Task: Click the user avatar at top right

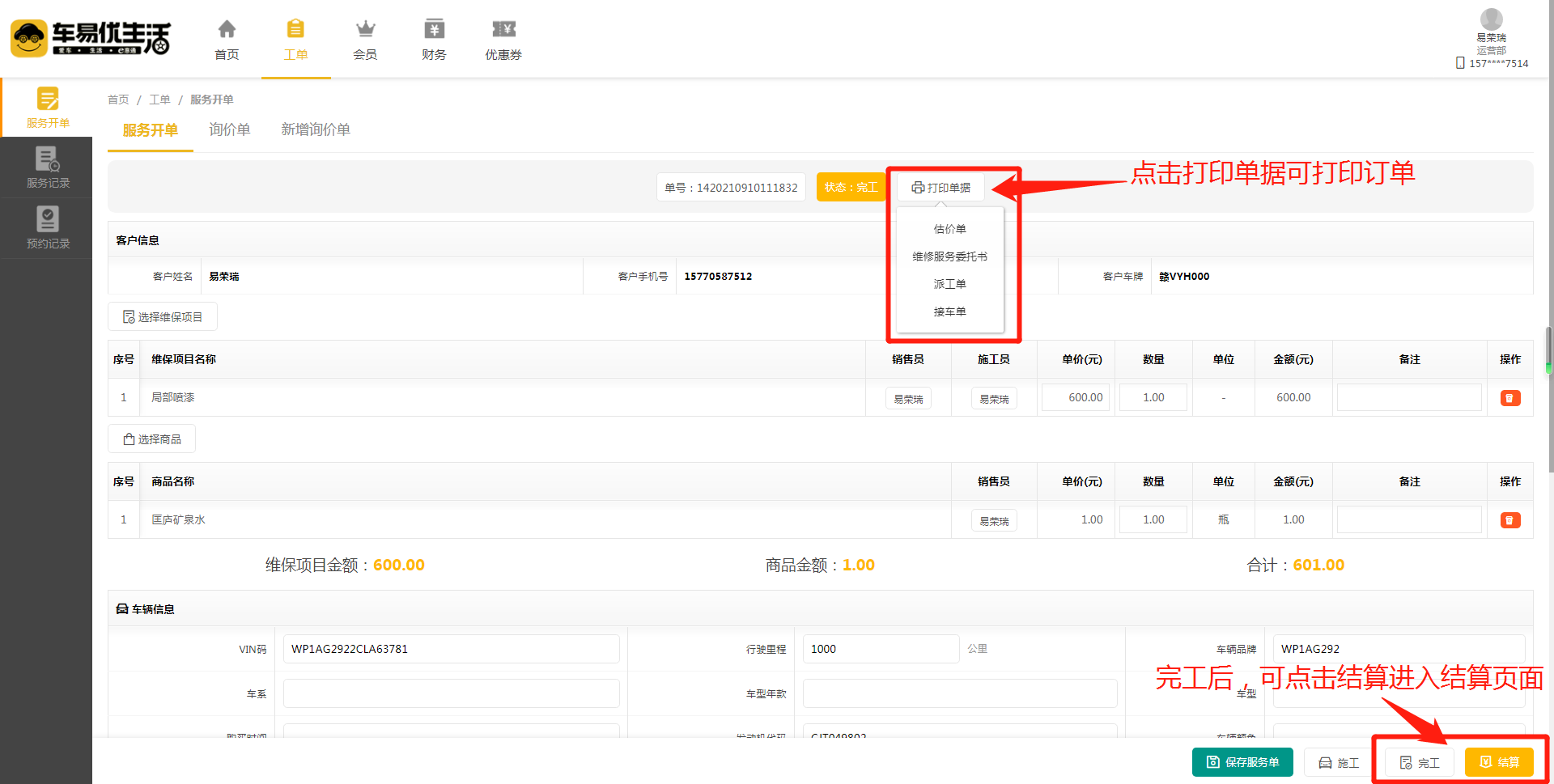Action: tap(1491, 19)
